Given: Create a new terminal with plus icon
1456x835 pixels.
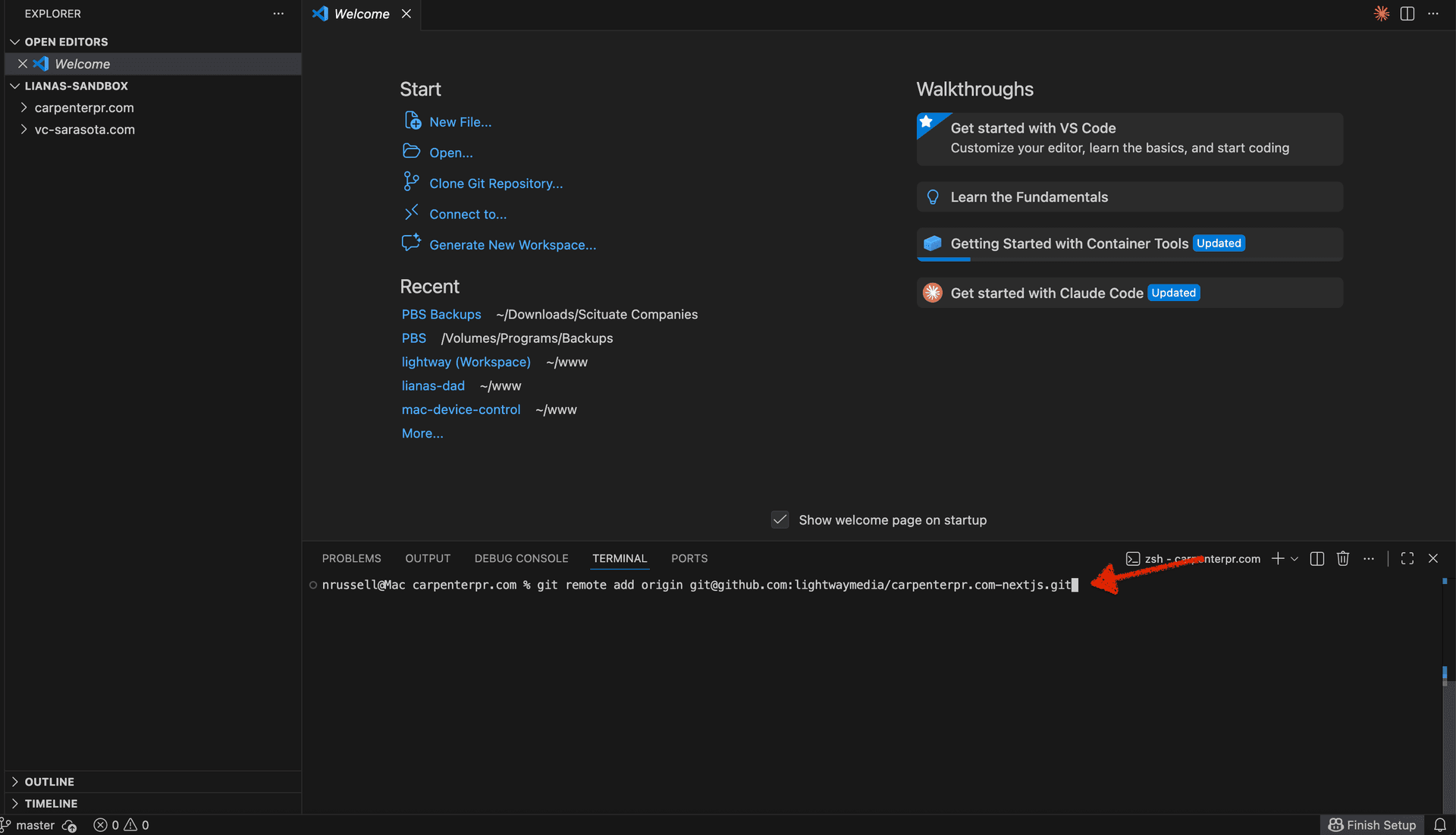Looking at the screenshot, I should [1278, 558].
